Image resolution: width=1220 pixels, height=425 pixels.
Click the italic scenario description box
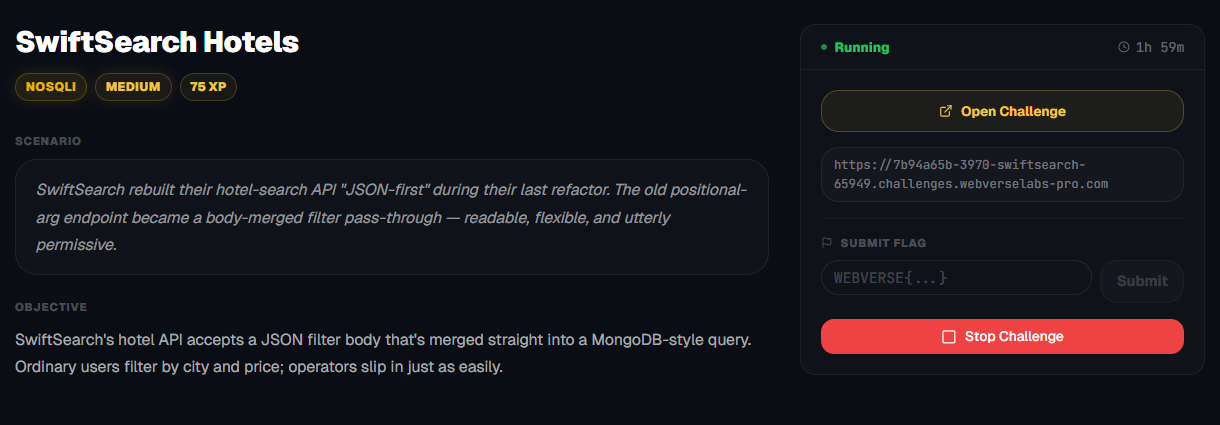[x=391, y=217]
